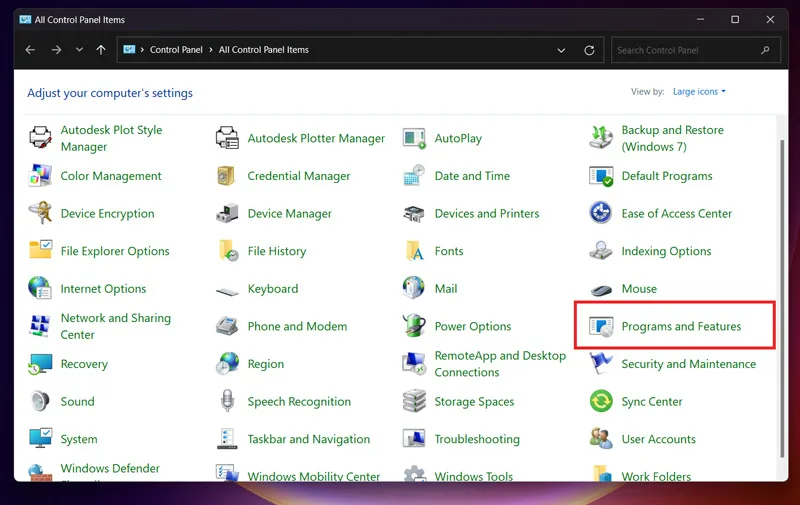The width and height of the screenshot is (800, 505).
Task: Open the Sync Center green icon
Action: 601,401
